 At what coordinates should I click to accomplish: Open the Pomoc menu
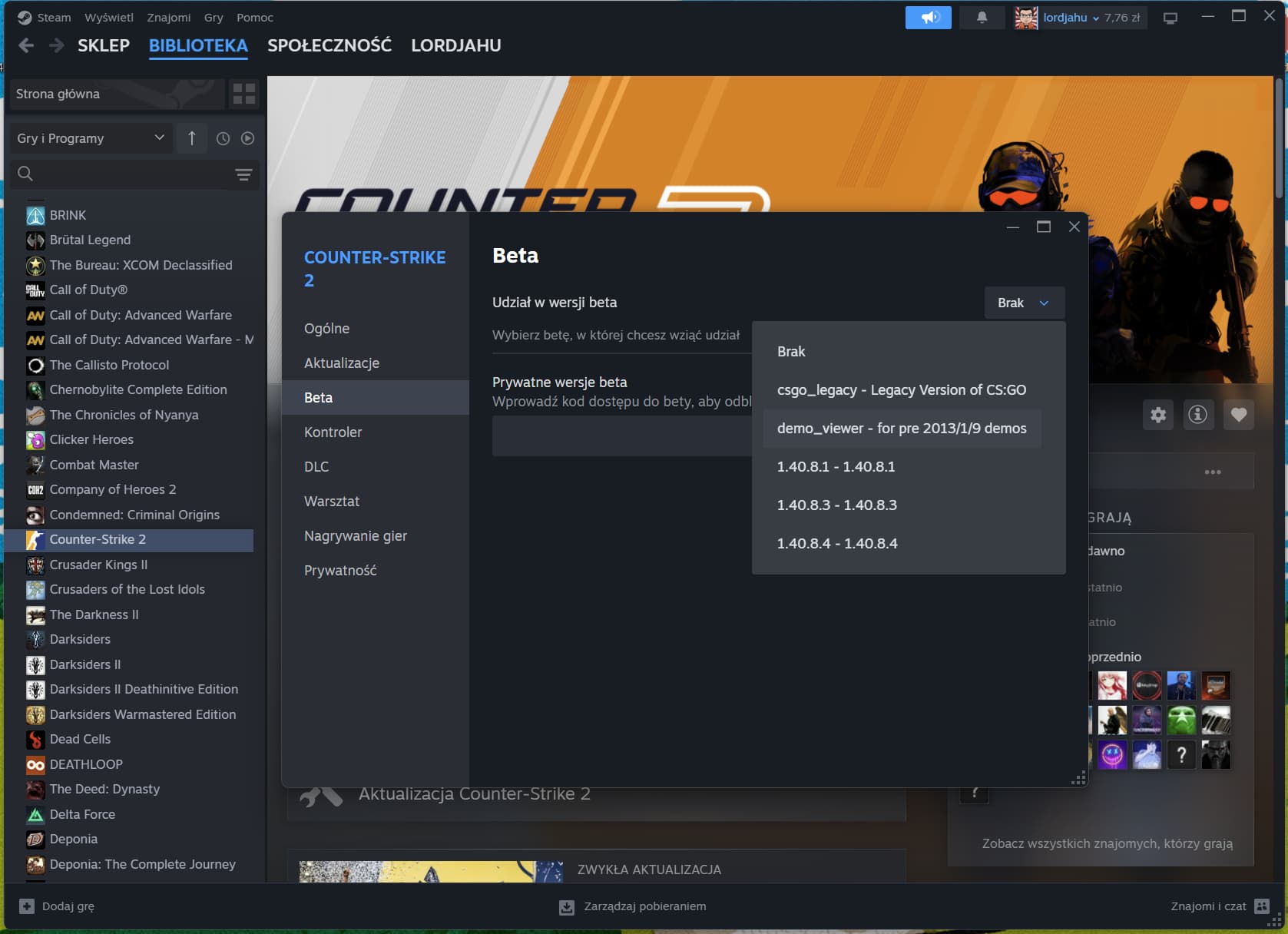click(255, 18)
